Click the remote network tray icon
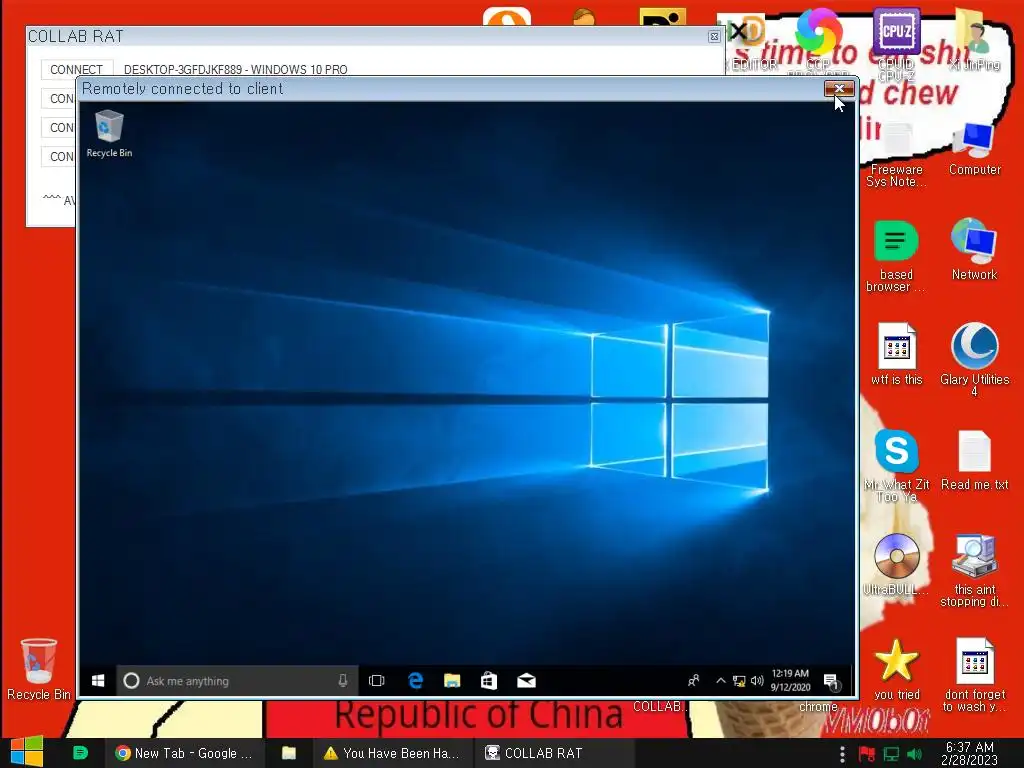This screenshot has height=768, width=1024. [739, 681]
